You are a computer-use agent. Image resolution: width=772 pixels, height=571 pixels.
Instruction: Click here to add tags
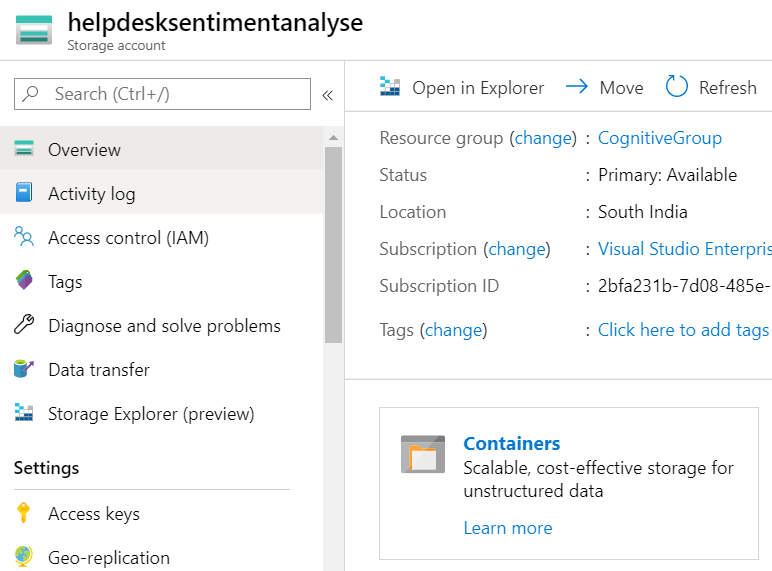pos(683,330)
